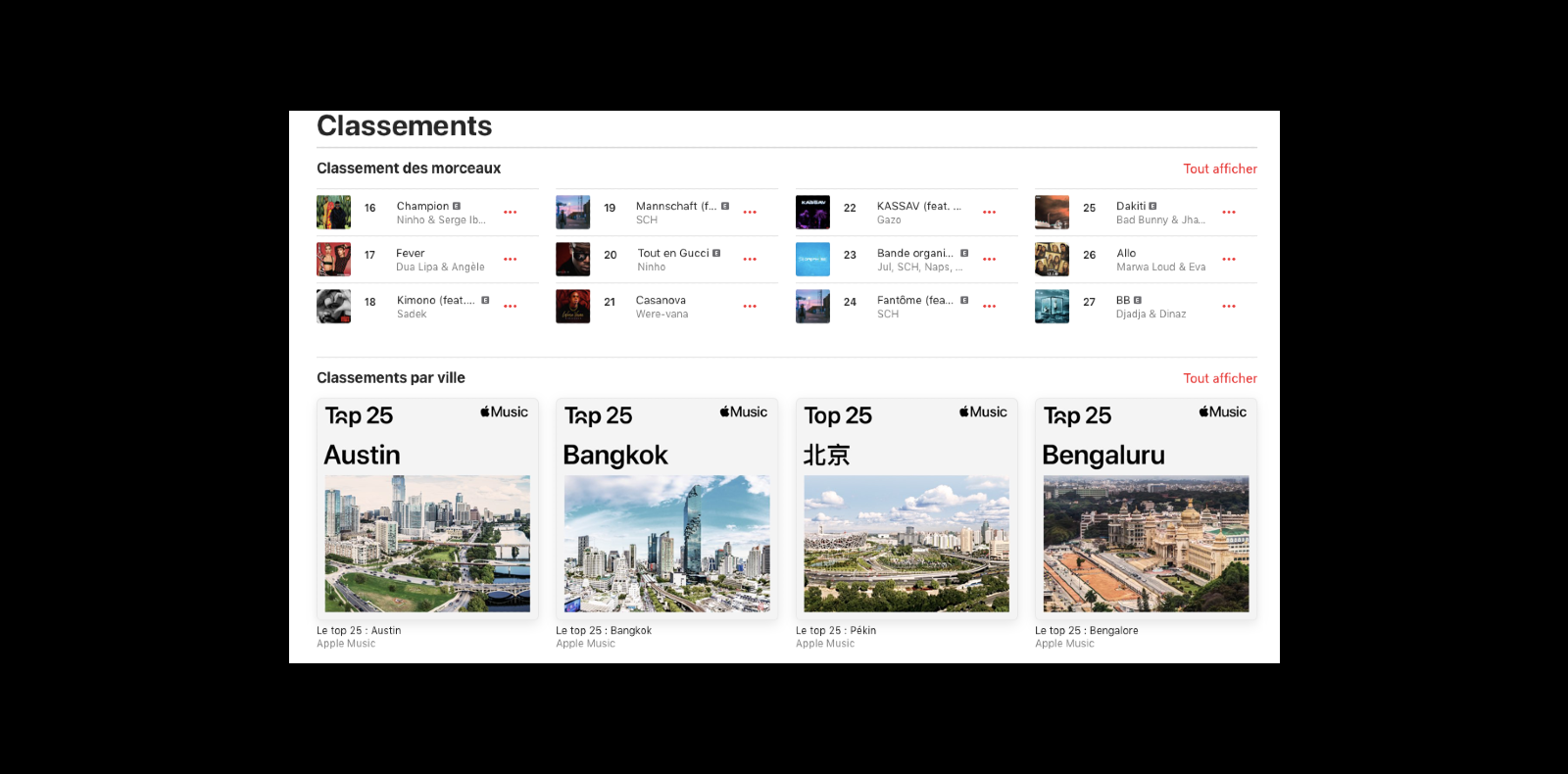Click the Le top 25 : Bangkok title link
The image size is (1568, 774).
tap(604, 631)
